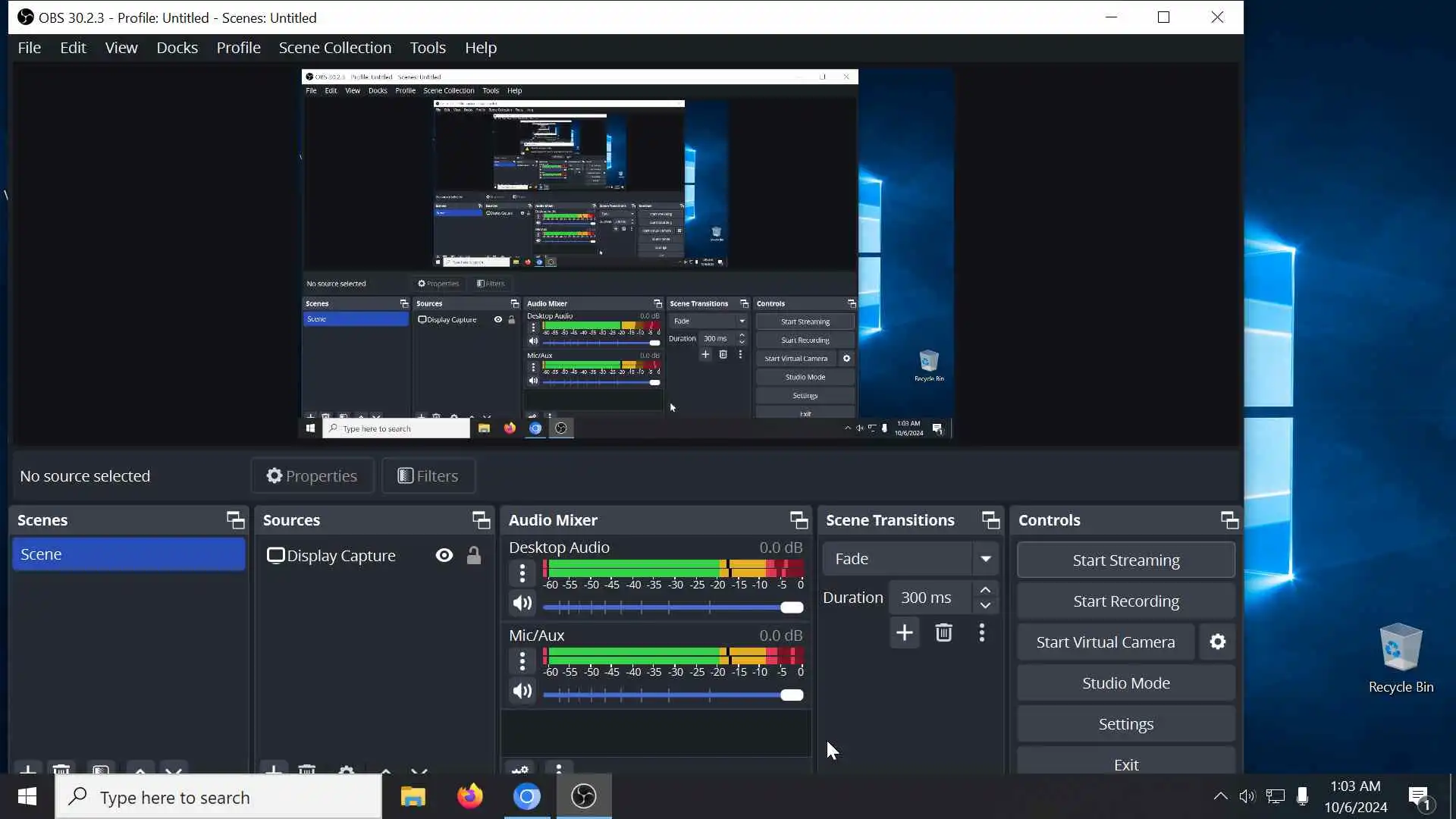Image resolution: width=1456 pixels, height=819 pixels.
Task: Open the Fade transition dropdown
Action: tap(985, 559)
